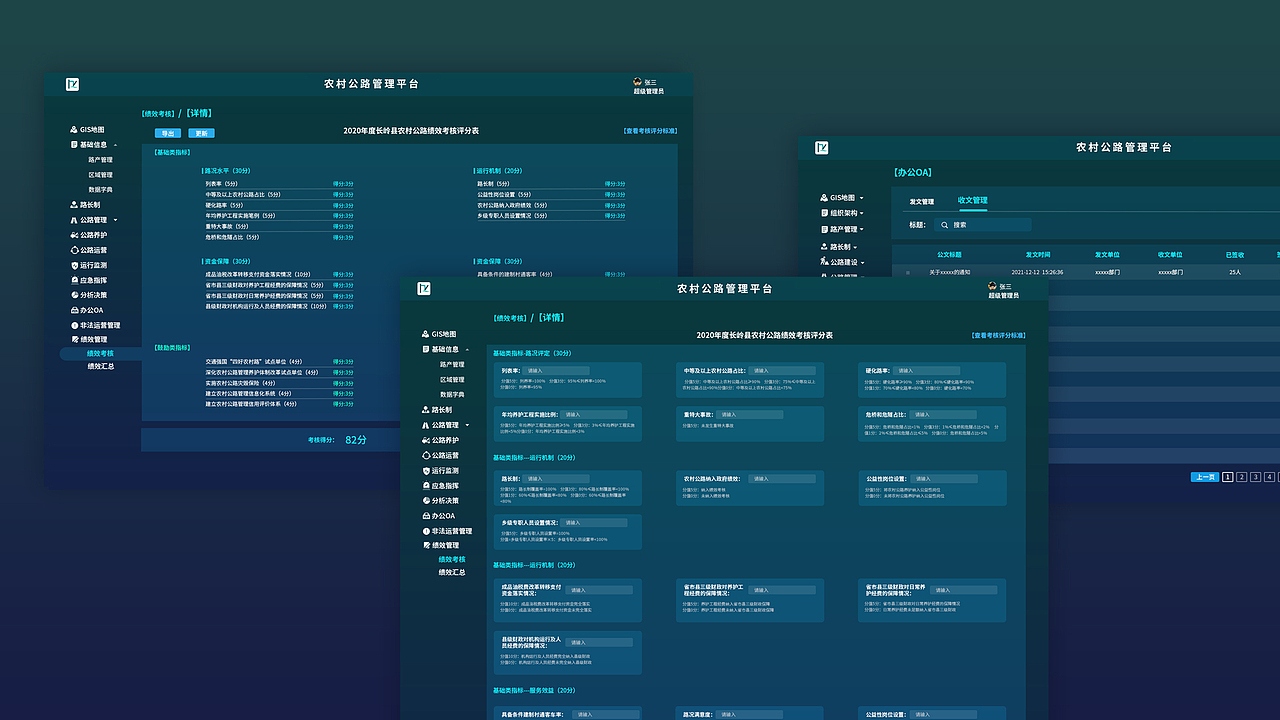Expand 公路管理 arrow in front window sidebar
This screenshot has height=720, width=1280.
pos(467,425)
